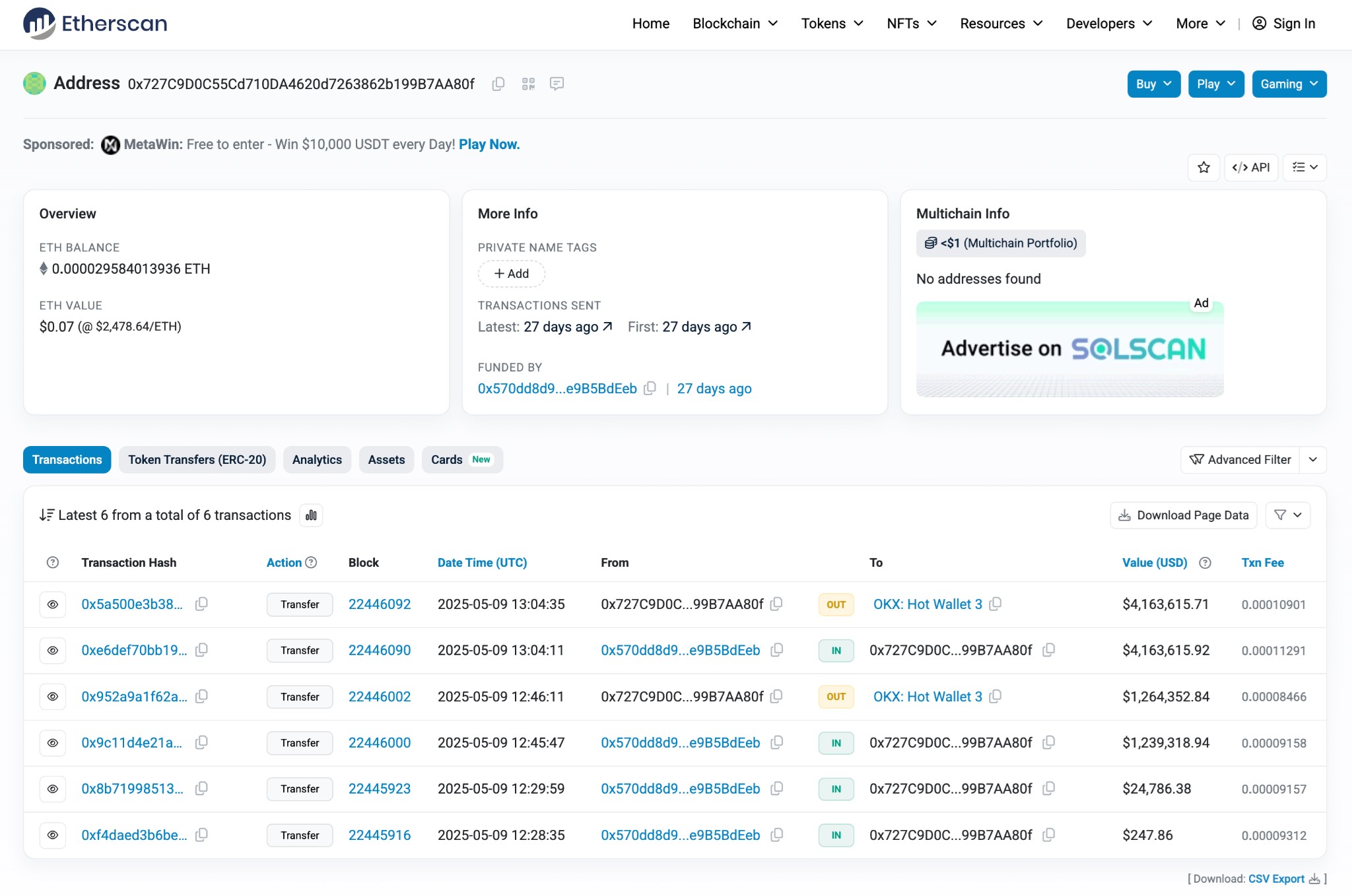The width and height of the screenshot is (1352, 896).
Task: Open the API button
Action: 1251,167
